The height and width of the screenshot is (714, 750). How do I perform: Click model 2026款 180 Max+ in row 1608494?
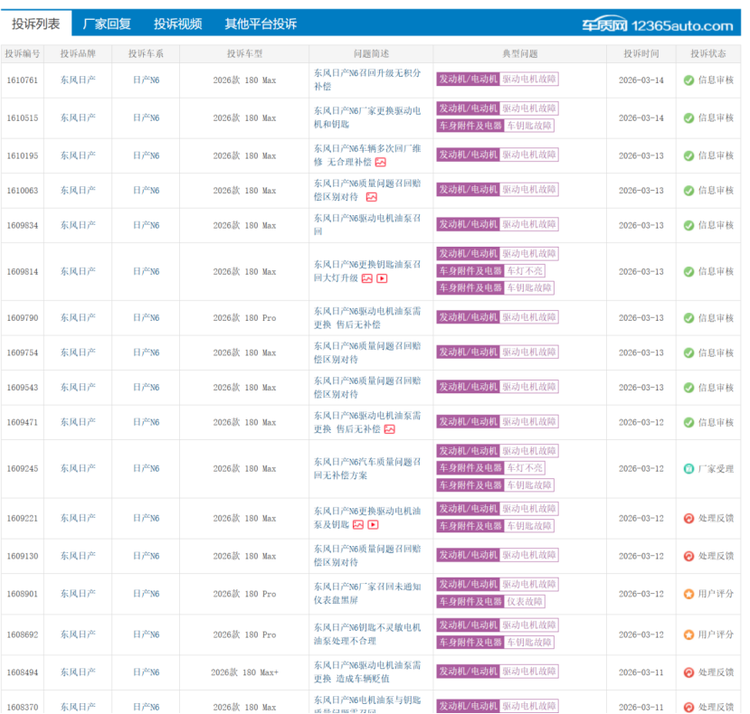(x=244, y=672)
